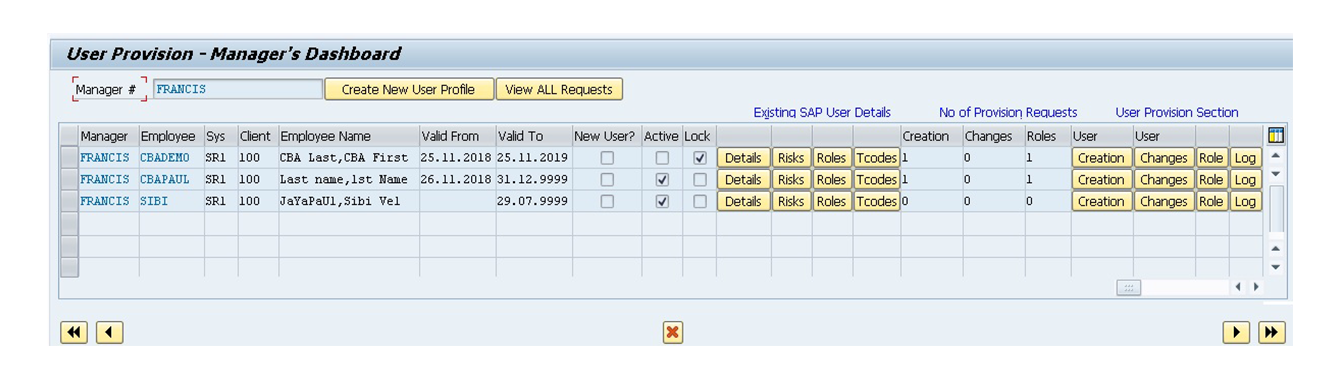
Task: Jump to first page with double-left arrow
Action: click(74, 333)
